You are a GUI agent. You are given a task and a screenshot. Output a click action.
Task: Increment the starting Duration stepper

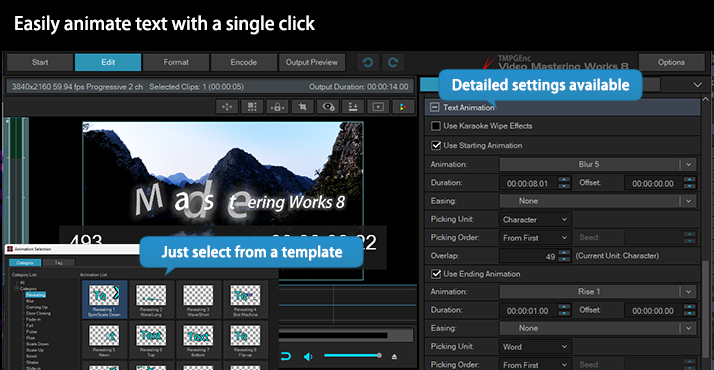point(565,180)
